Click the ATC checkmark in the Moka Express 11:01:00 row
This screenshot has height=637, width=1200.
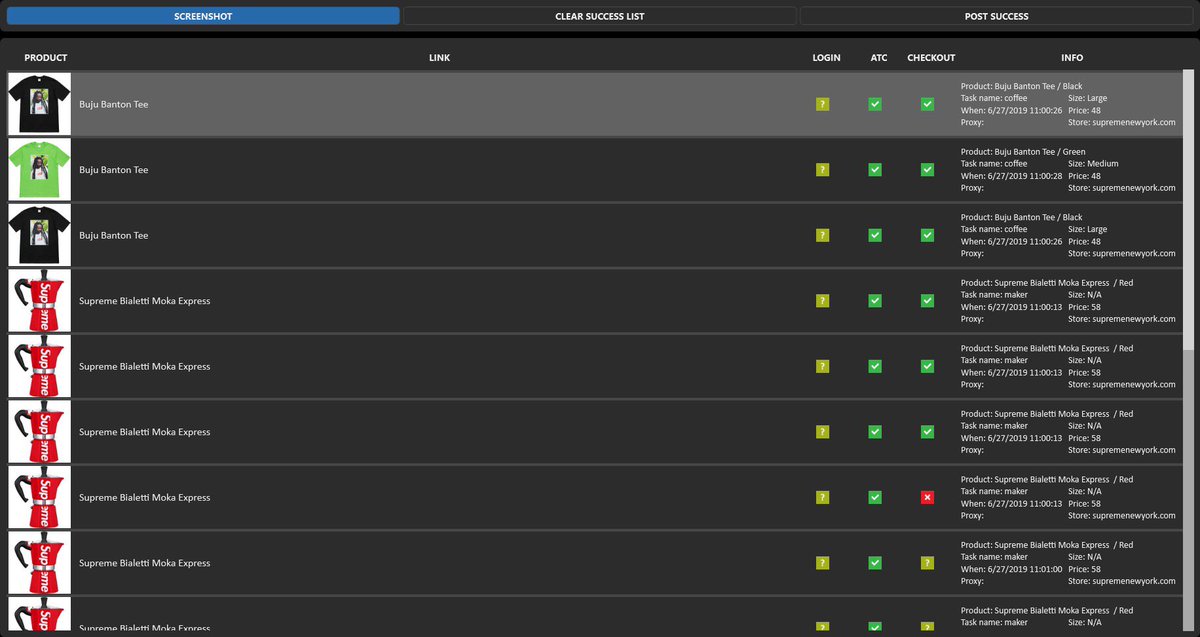click(875, 563)
